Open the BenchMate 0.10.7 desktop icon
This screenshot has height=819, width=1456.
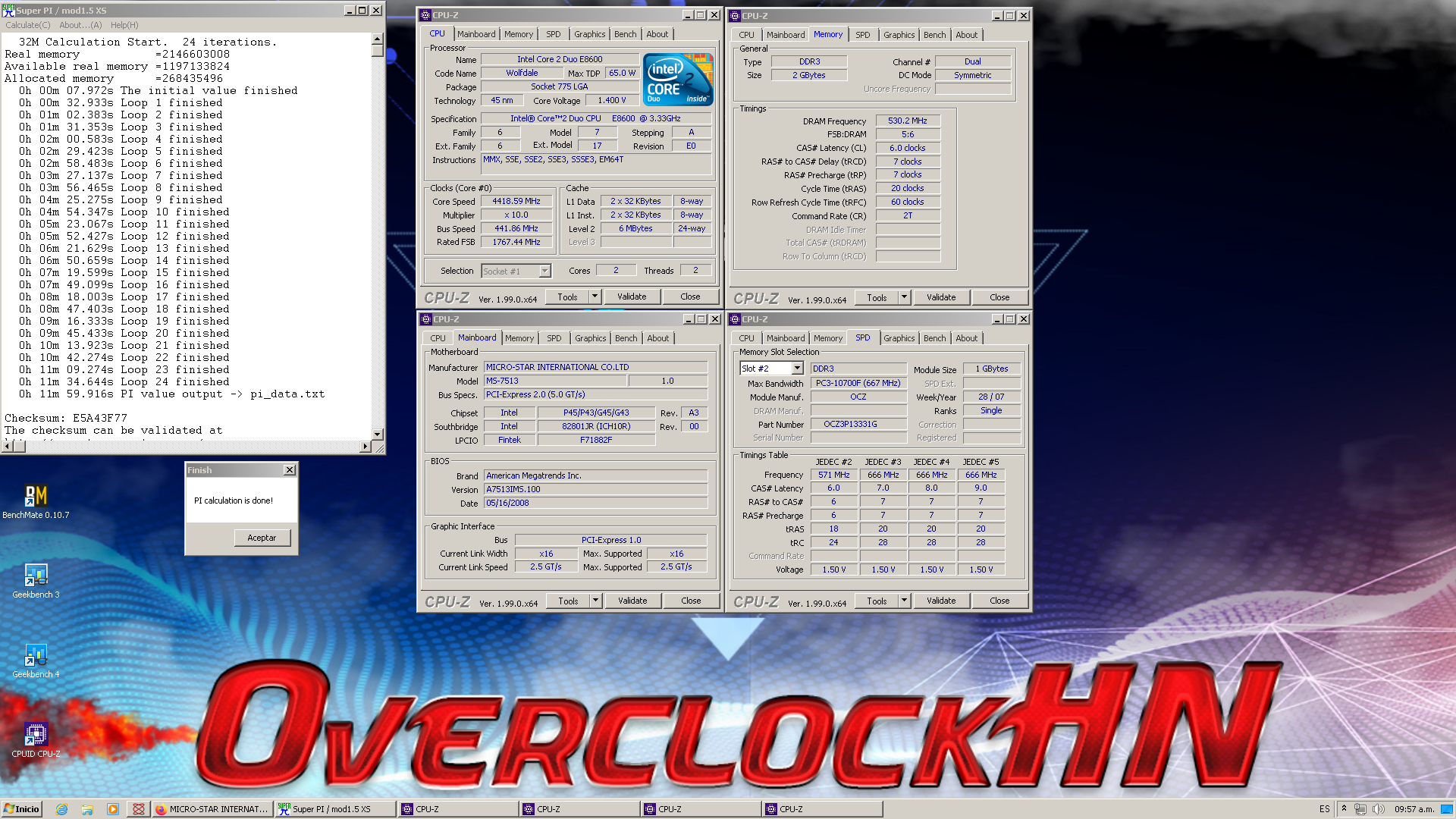click(36, 501)
